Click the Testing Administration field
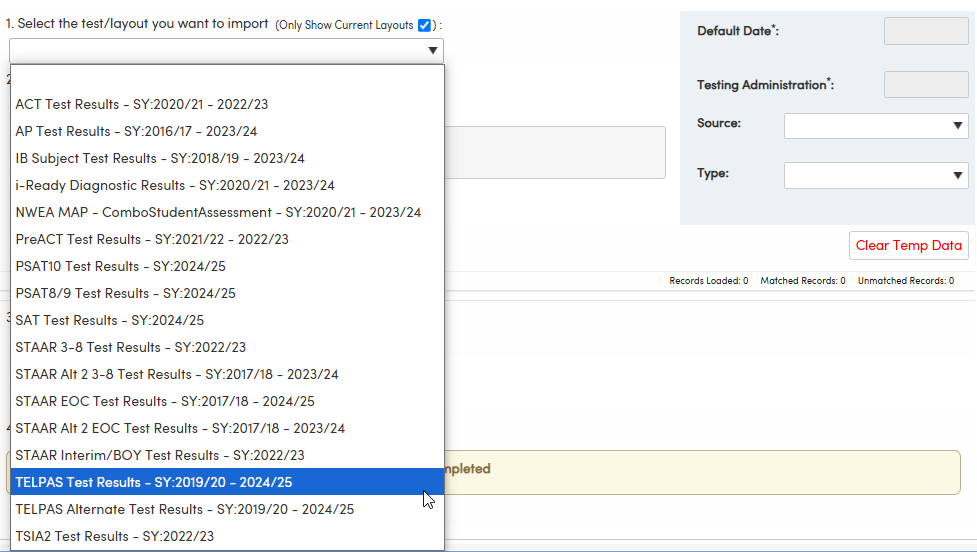 pyautogui.click(x=926, y=84)
